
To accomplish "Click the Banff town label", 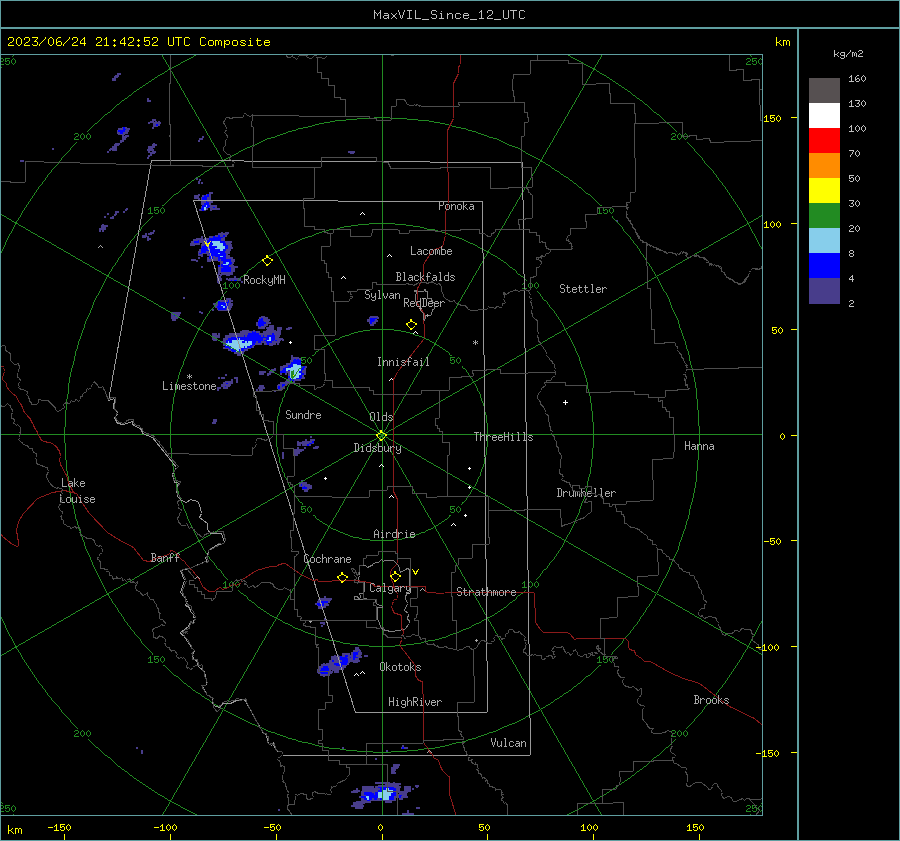I will point(165,558).
